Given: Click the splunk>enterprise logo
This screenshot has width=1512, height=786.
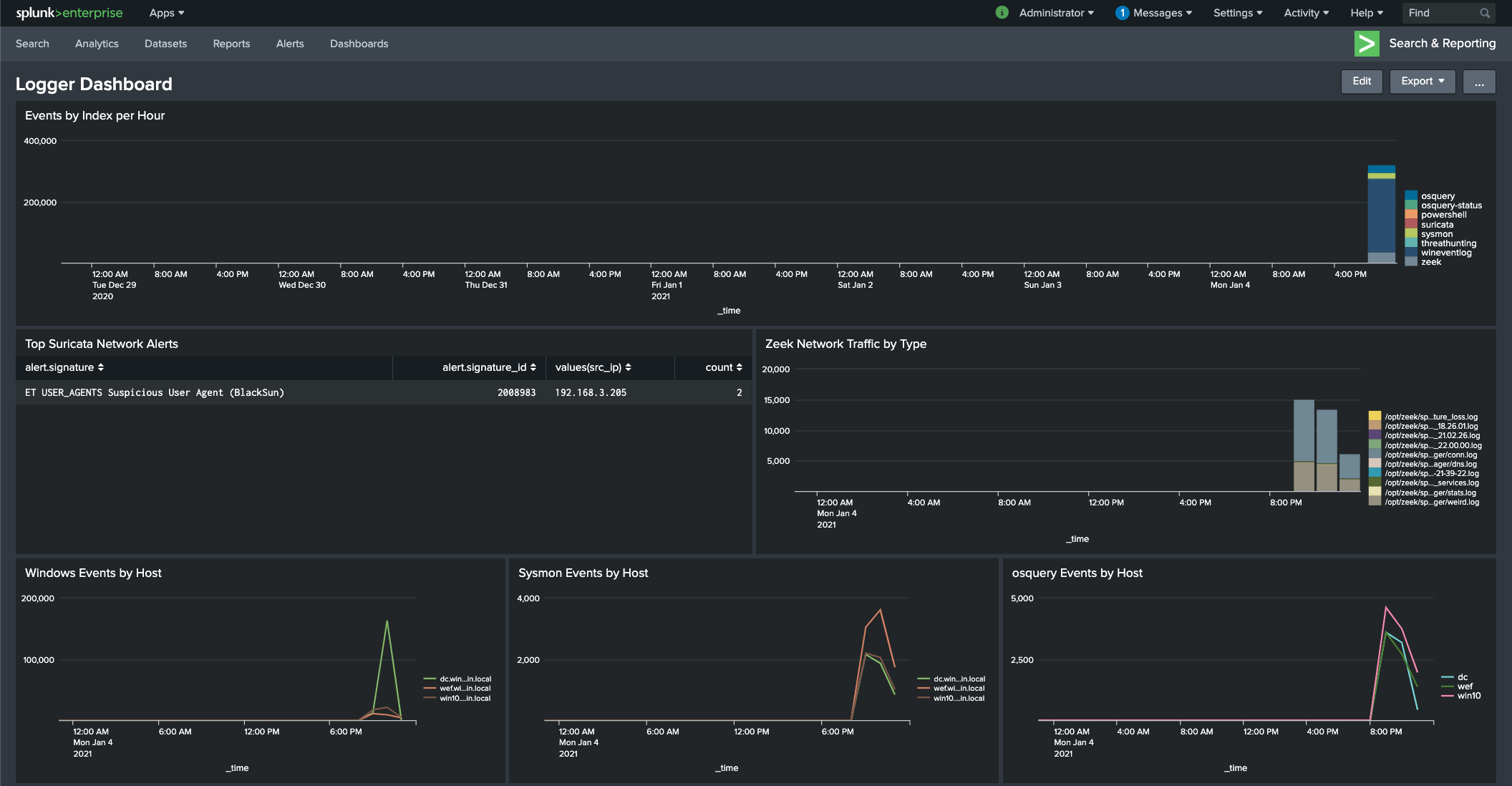Looking at the screenshot, I should (69, 13).
